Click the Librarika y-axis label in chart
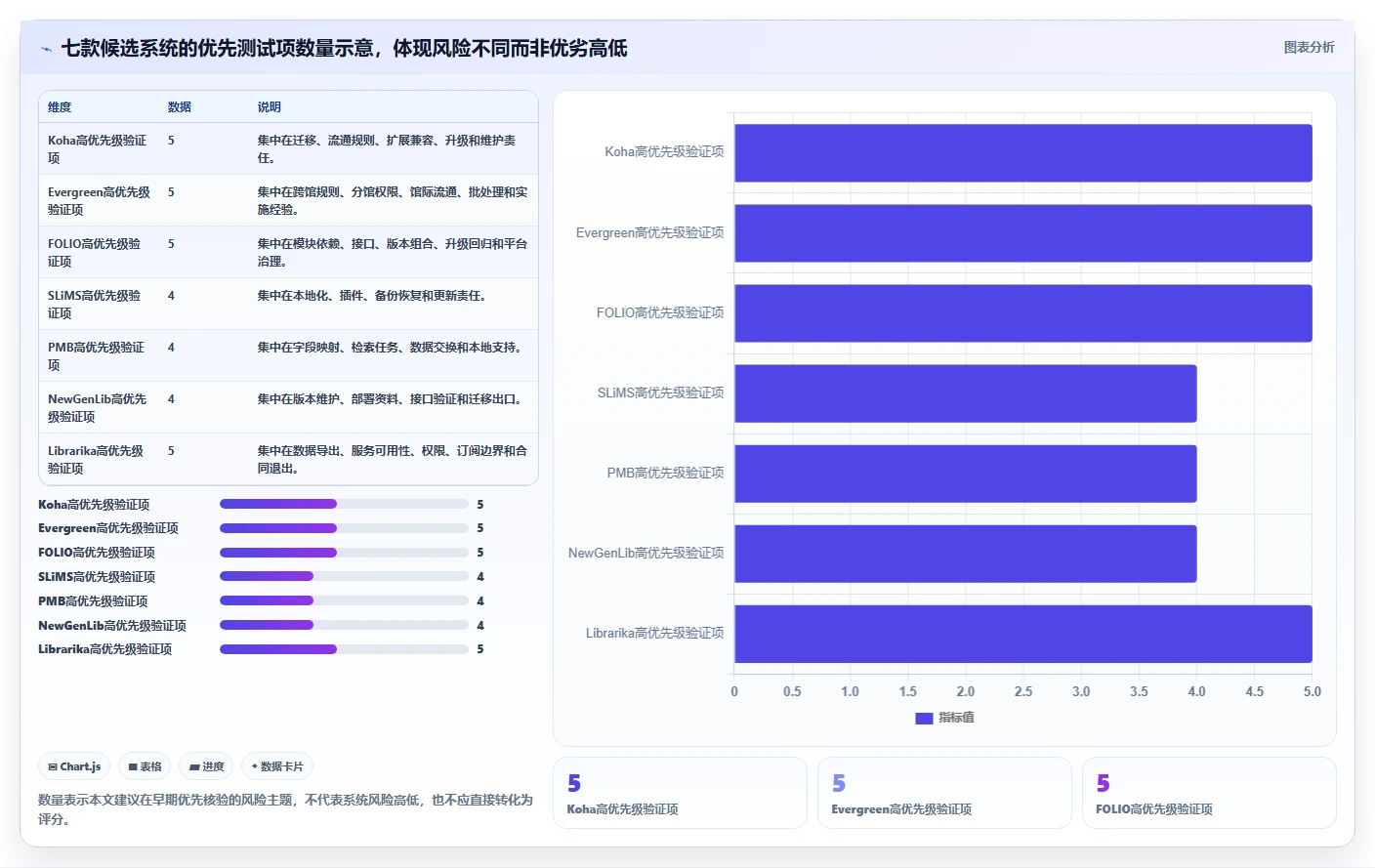1375x868 pixels. point(655,634)
